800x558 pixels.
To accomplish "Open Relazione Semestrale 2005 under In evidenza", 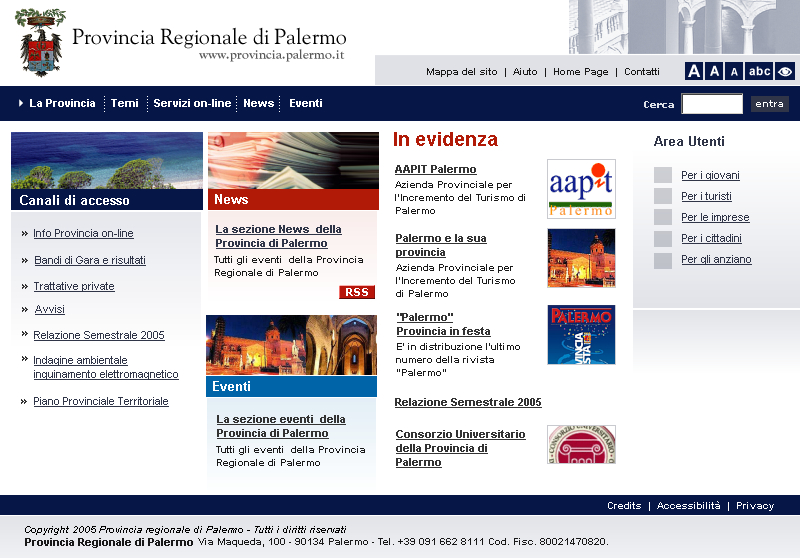I will point(468,402).
